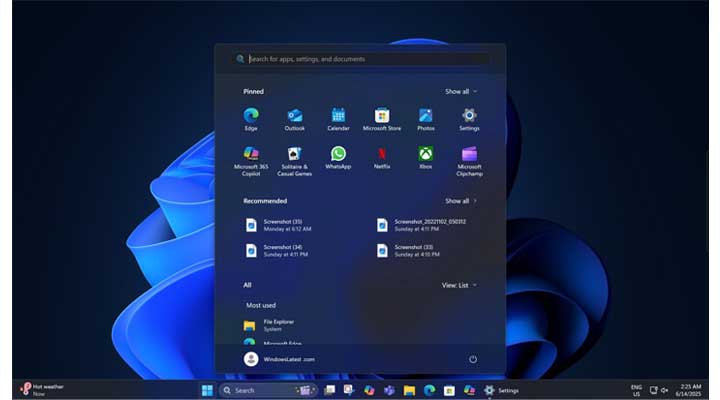
Task: Open Task View on the taskbar
Action: [x=329, y=390]
